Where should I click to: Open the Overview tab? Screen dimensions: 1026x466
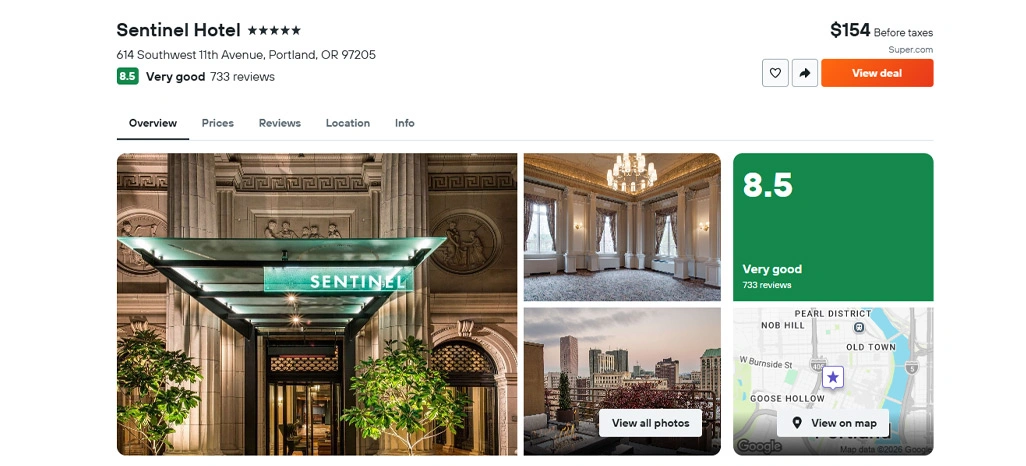click(152, 123)
